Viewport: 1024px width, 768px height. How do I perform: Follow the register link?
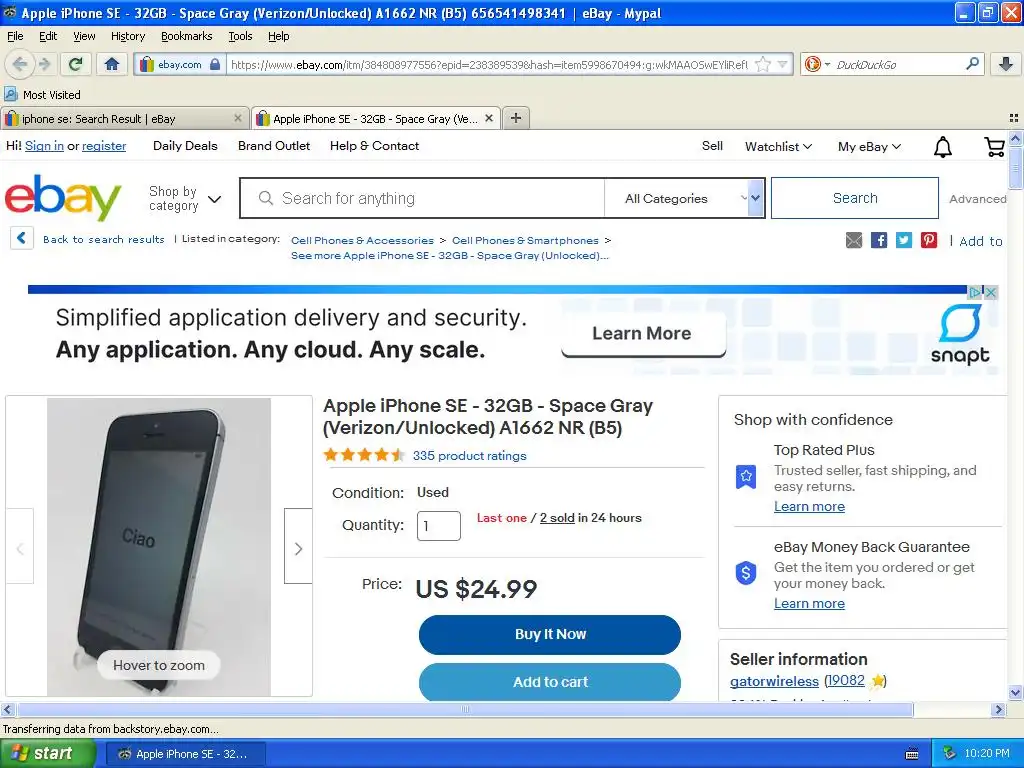pyautogui.click(x=104, y=146)
